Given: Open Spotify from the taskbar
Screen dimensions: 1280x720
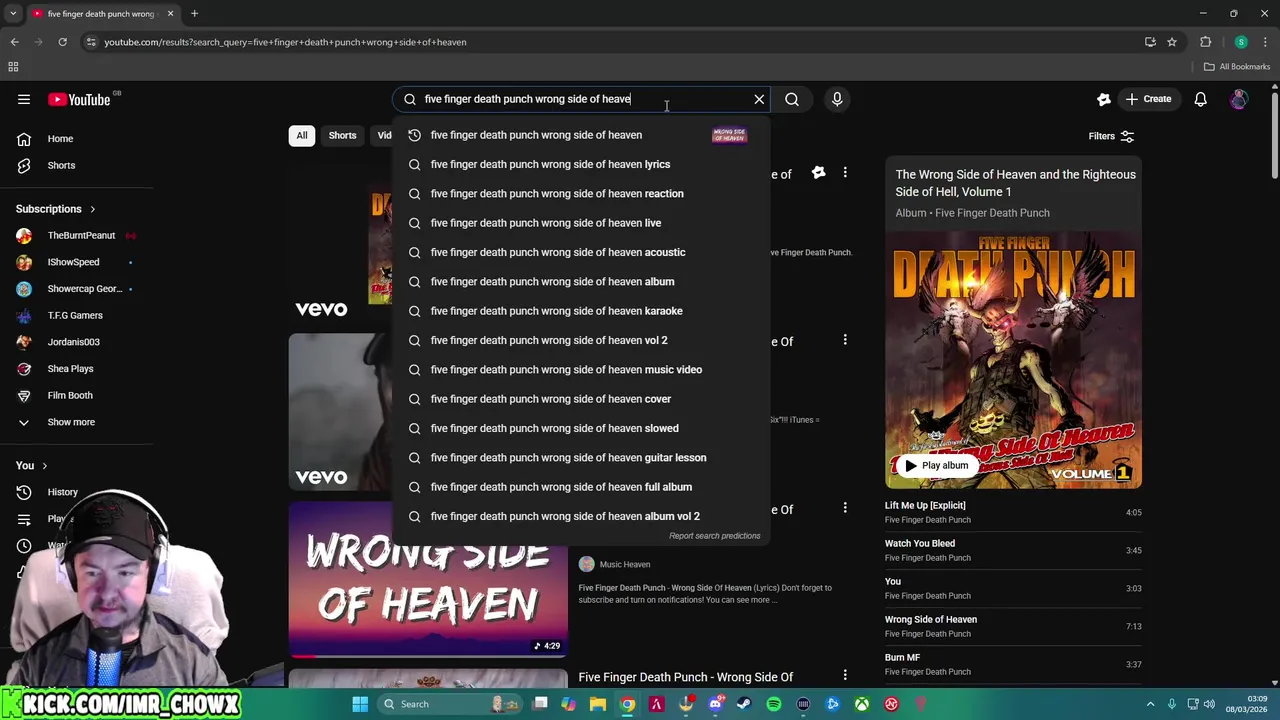Looking at the screenshot, I should click(x=774, y=704).
